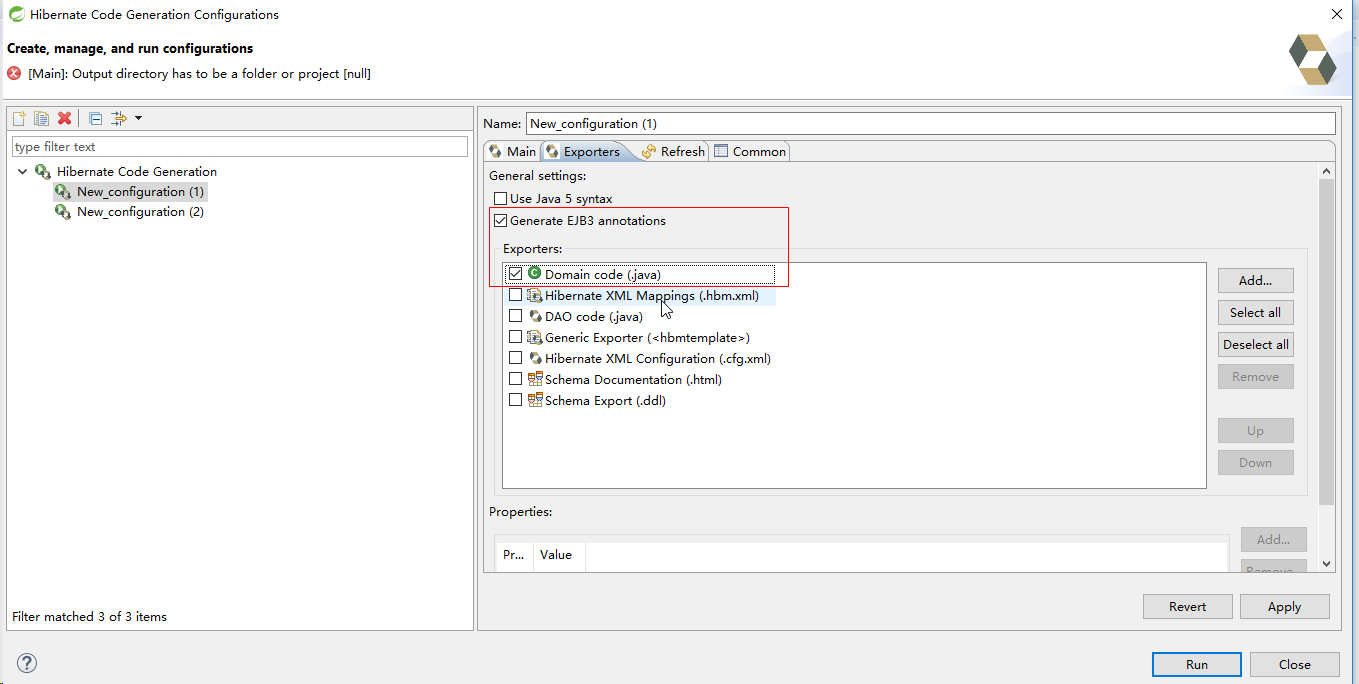Click the Domain code exporter icon
This screenshot has width=1359, height=684.
click(533, 273)
